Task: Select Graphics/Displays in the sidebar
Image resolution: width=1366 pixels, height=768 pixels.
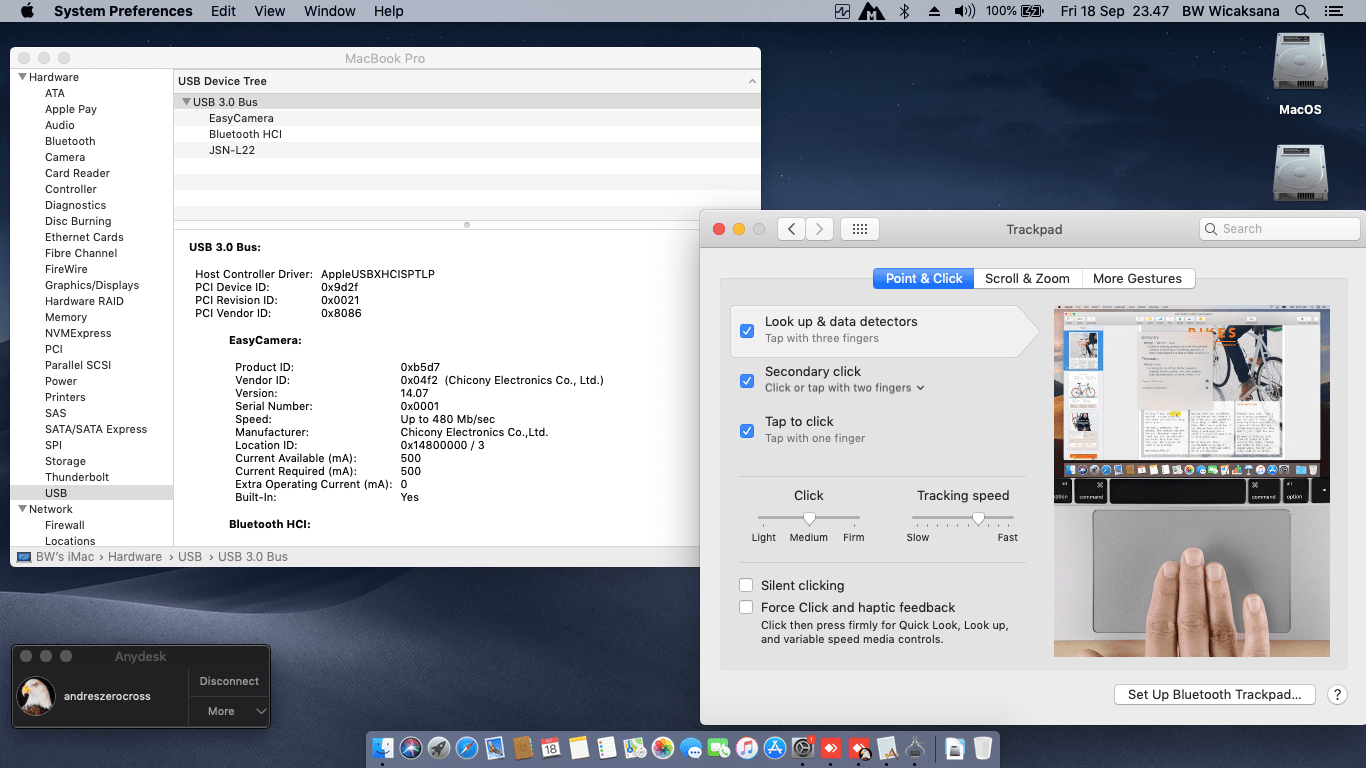Action: tap(92, 285)
